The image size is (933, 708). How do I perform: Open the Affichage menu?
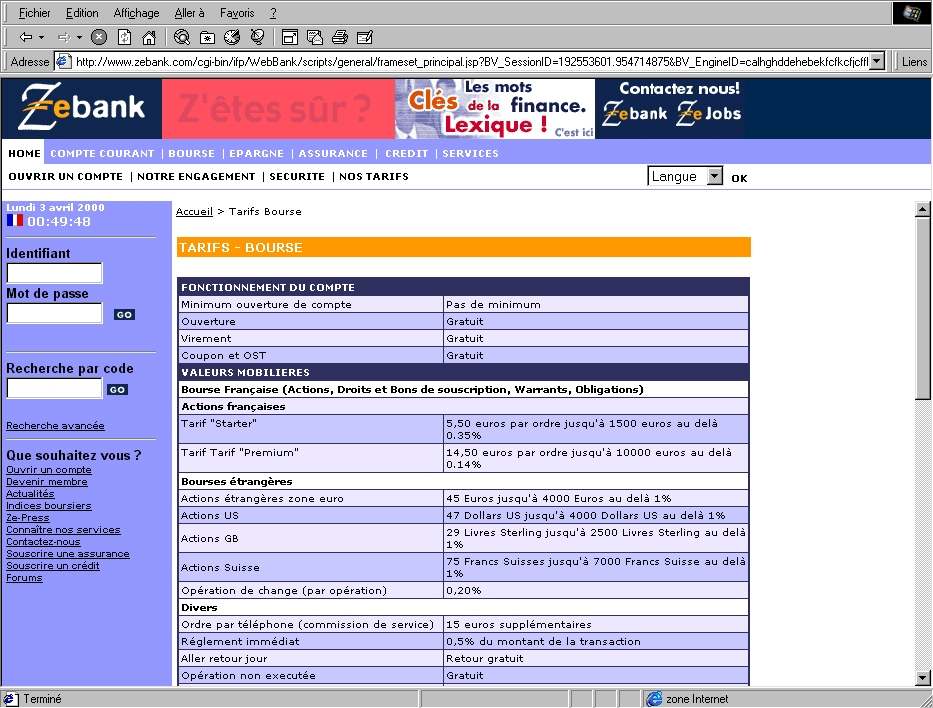pyautogui.click(x=136, y=13)
